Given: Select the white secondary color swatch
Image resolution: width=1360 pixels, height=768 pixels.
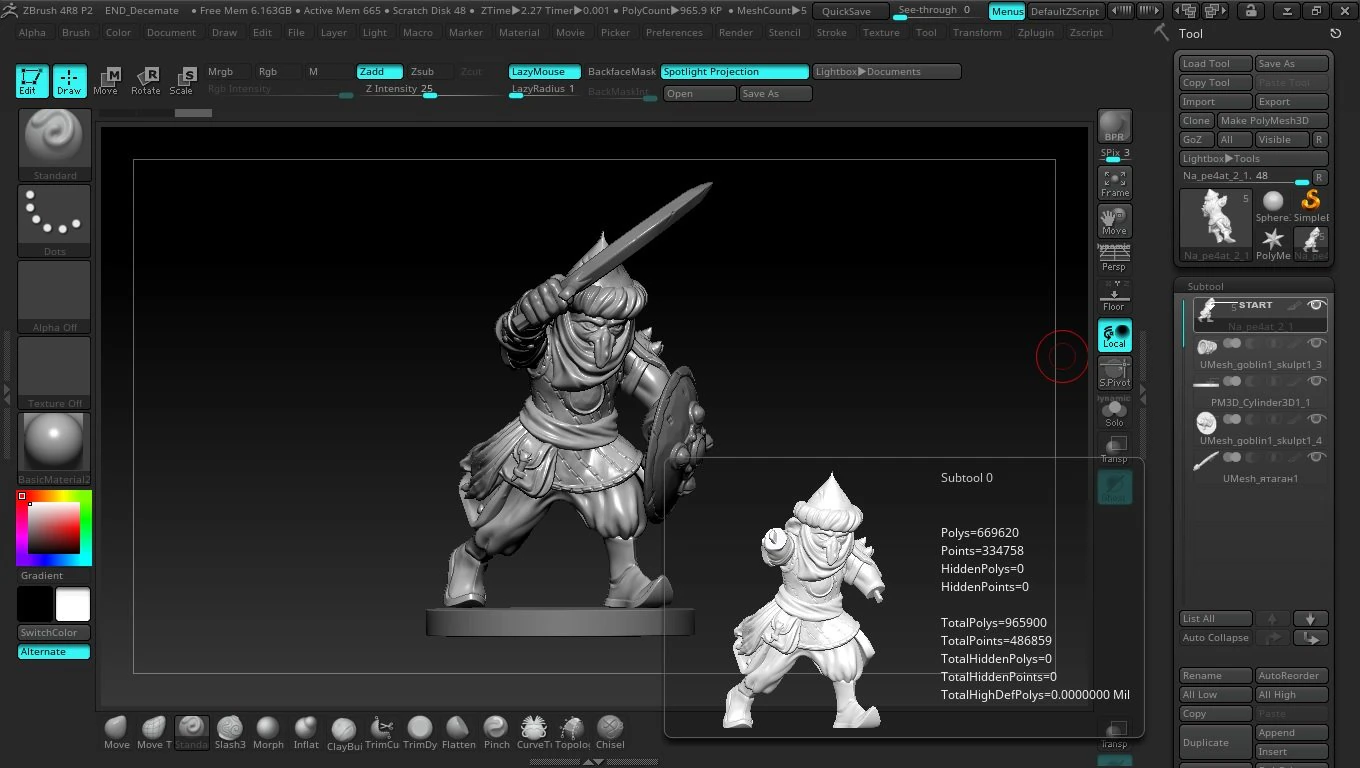Looking at the screenshot, I should coord(72,605).
